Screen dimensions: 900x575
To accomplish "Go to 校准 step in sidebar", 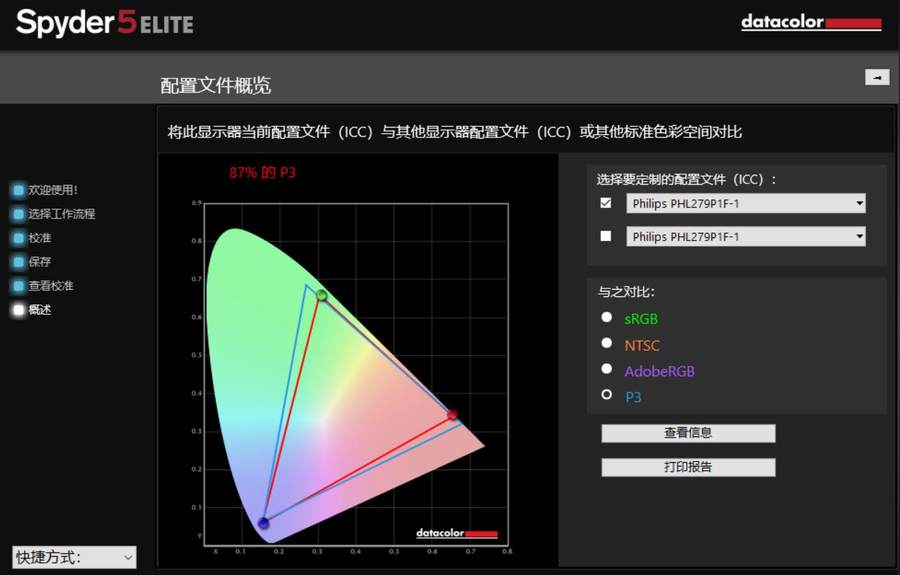I will pyautogui.click(x=40, y=238).
